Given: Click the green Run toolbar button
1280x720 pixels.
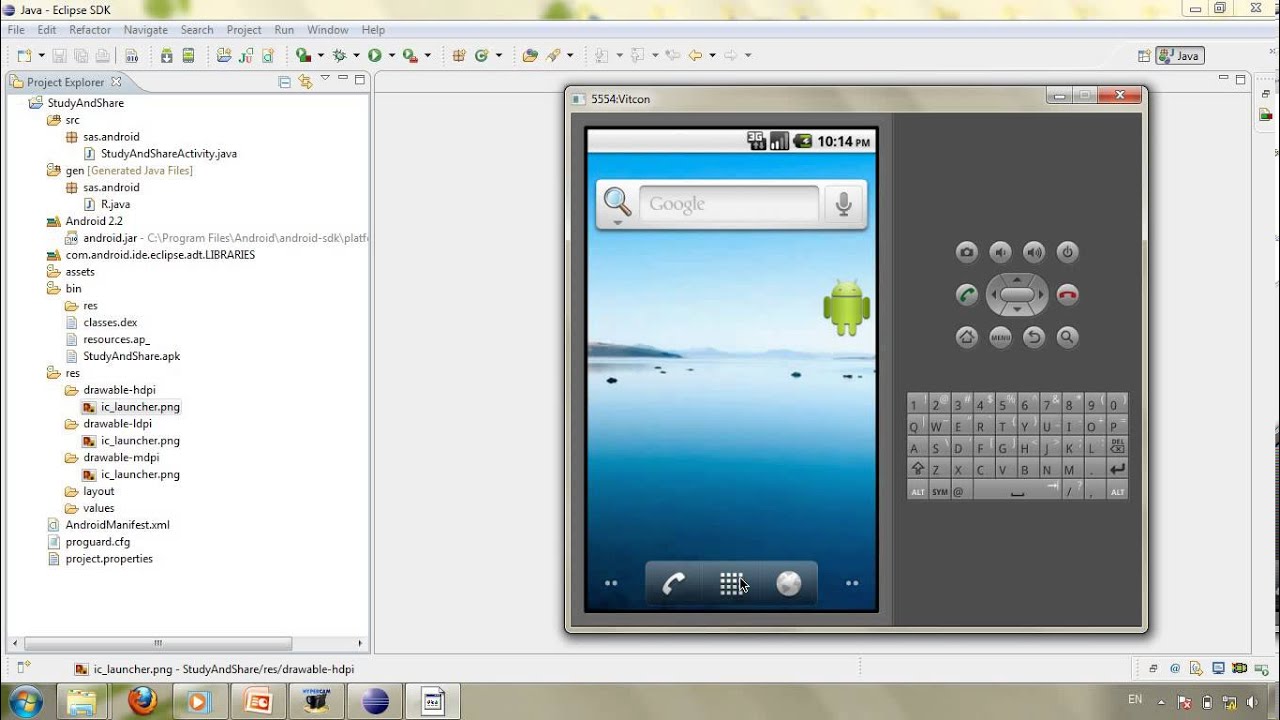Looking at the screenshot, I should coord(374,56).
